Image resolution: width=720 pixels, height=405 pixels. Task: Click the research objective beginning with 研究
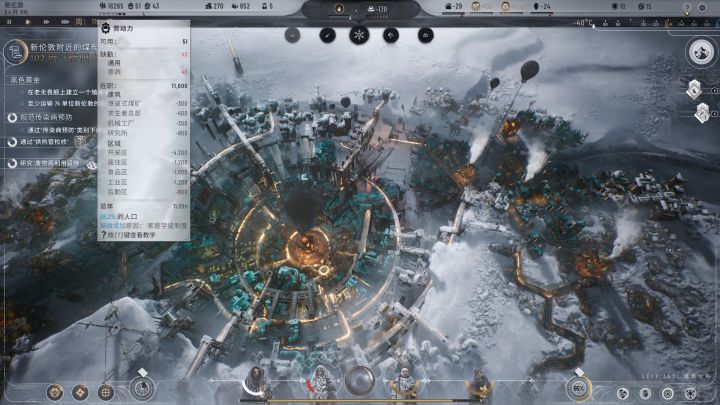click(49, 163)
